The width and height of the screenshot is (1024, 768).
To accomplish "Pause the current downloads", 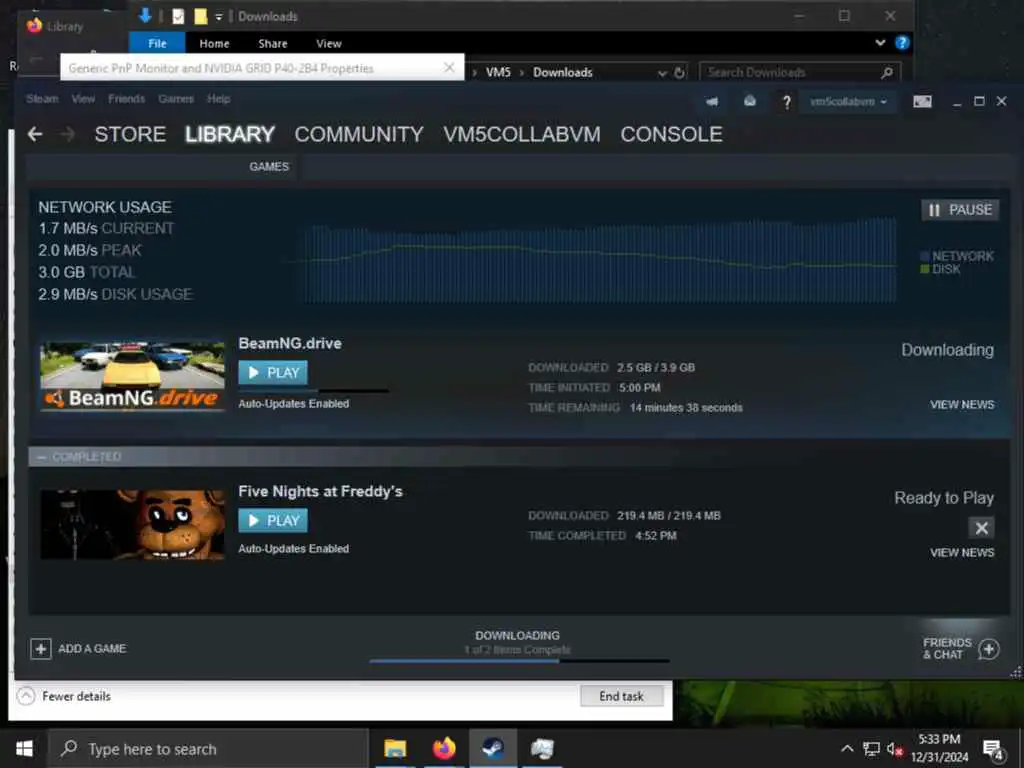I will click(x=960, y=210).
